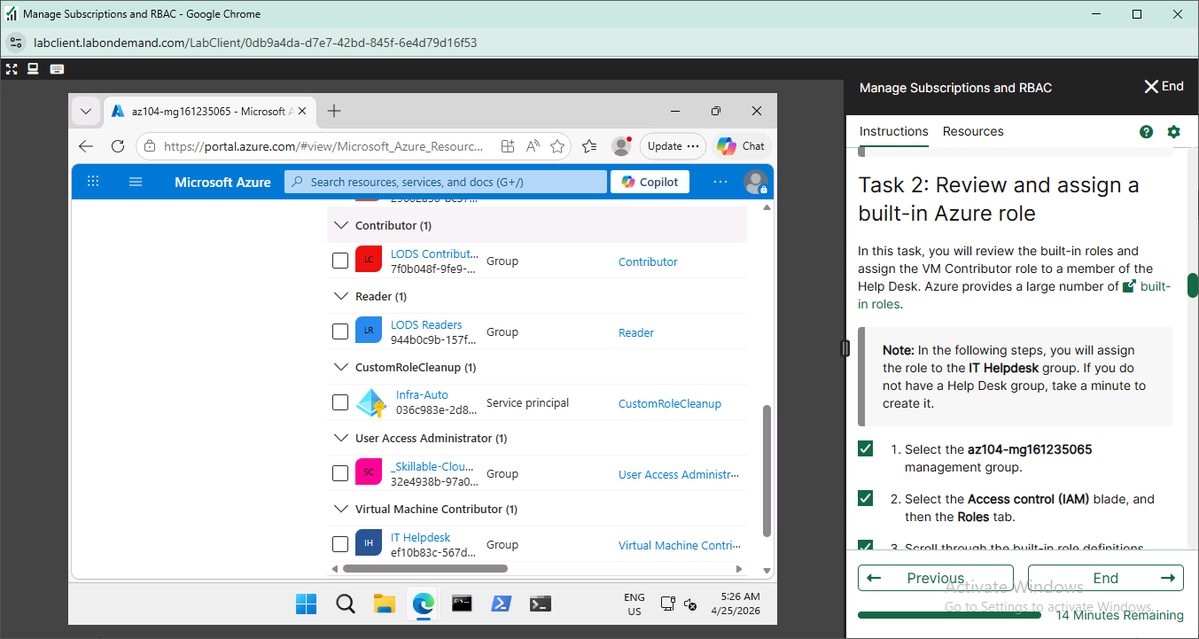Viewport: 1199px width, 639px height.
Task: Click the Azure portal address bar
Action: coord(323,146)
